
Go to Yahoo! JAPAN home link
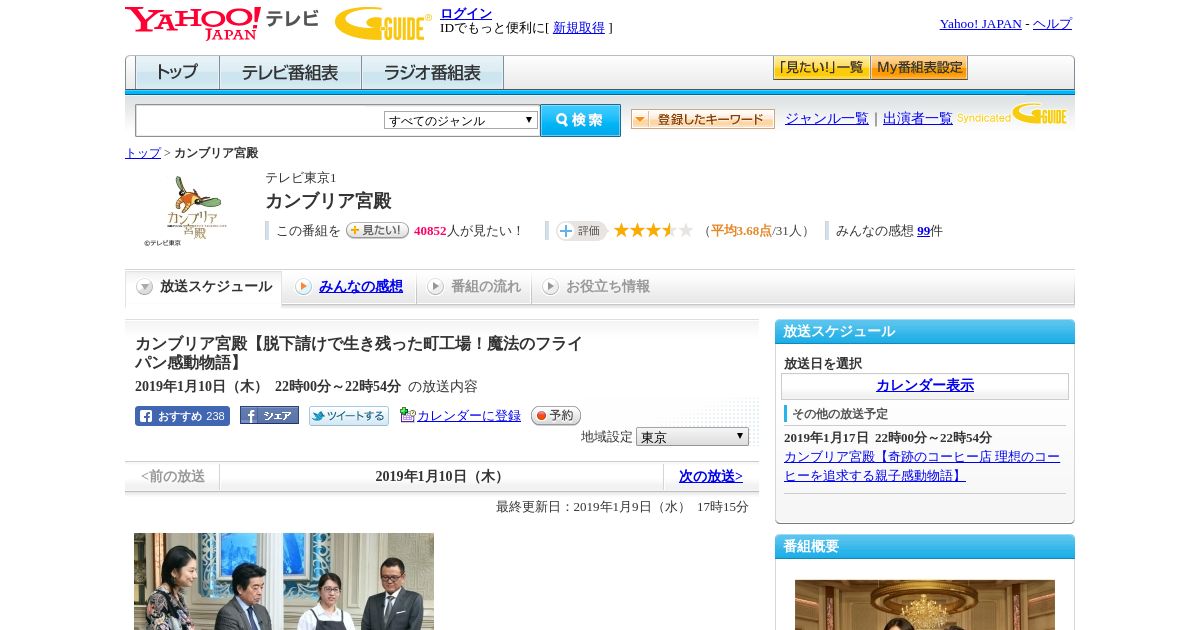[980, 24]
